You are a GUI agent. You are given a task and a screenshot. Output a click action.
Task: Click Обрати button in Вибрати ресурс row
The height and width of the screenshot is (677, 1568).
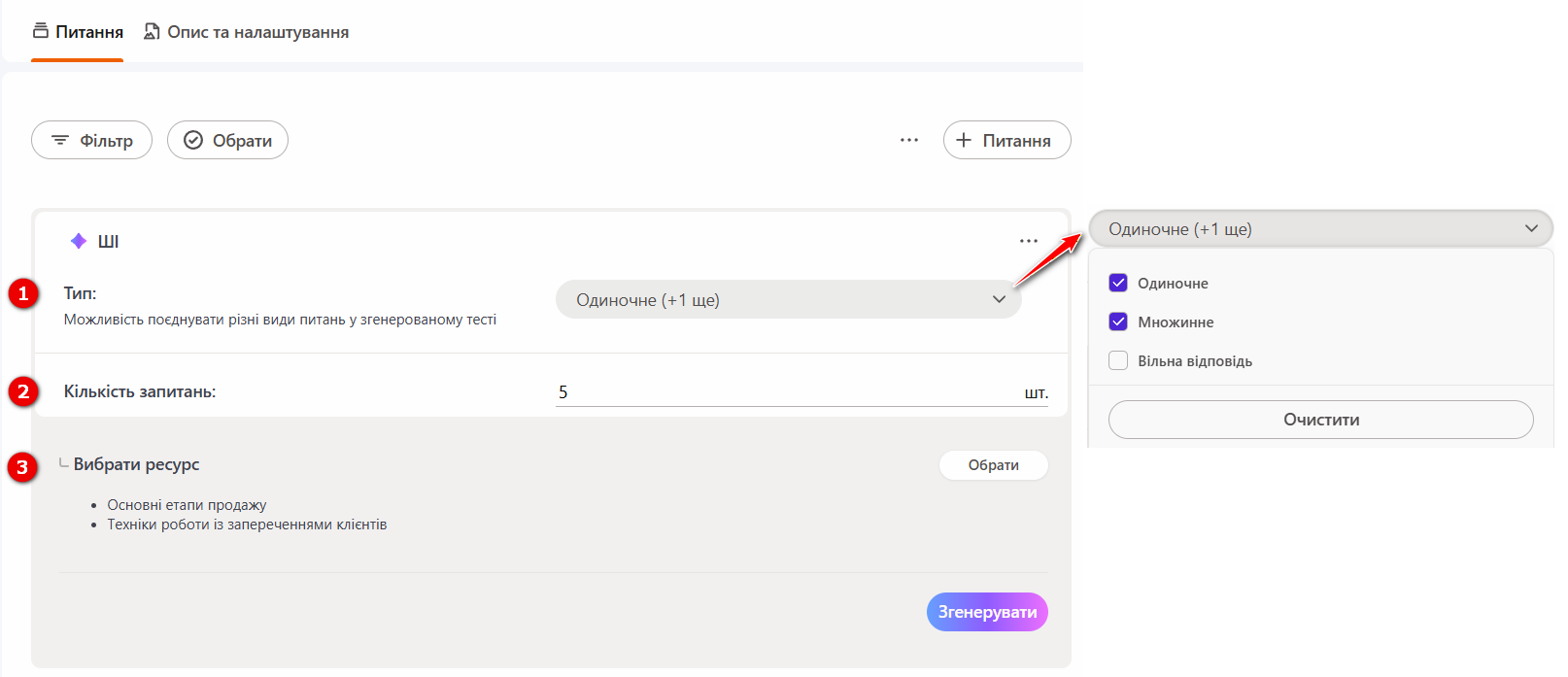tap(993, 465)
